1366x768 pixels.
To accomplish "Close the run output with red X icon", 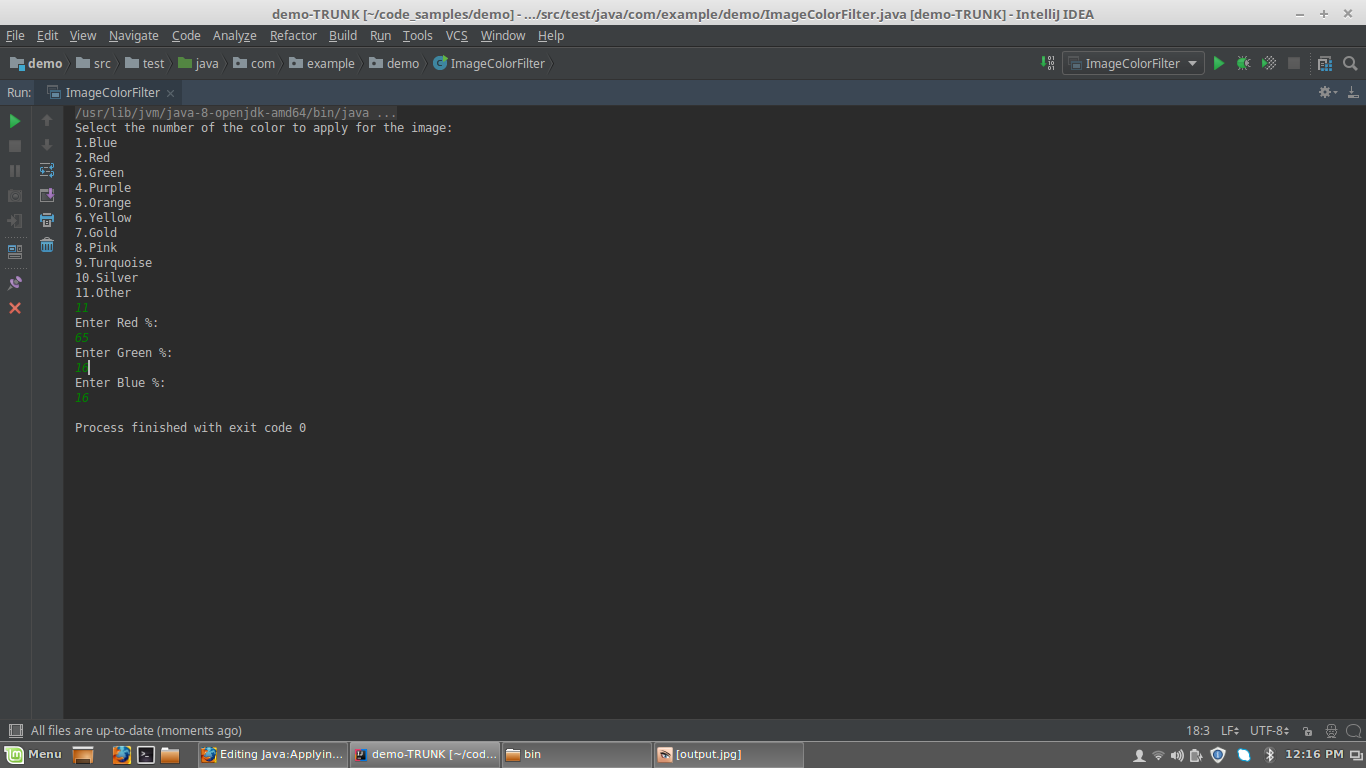I will [14, 308].
